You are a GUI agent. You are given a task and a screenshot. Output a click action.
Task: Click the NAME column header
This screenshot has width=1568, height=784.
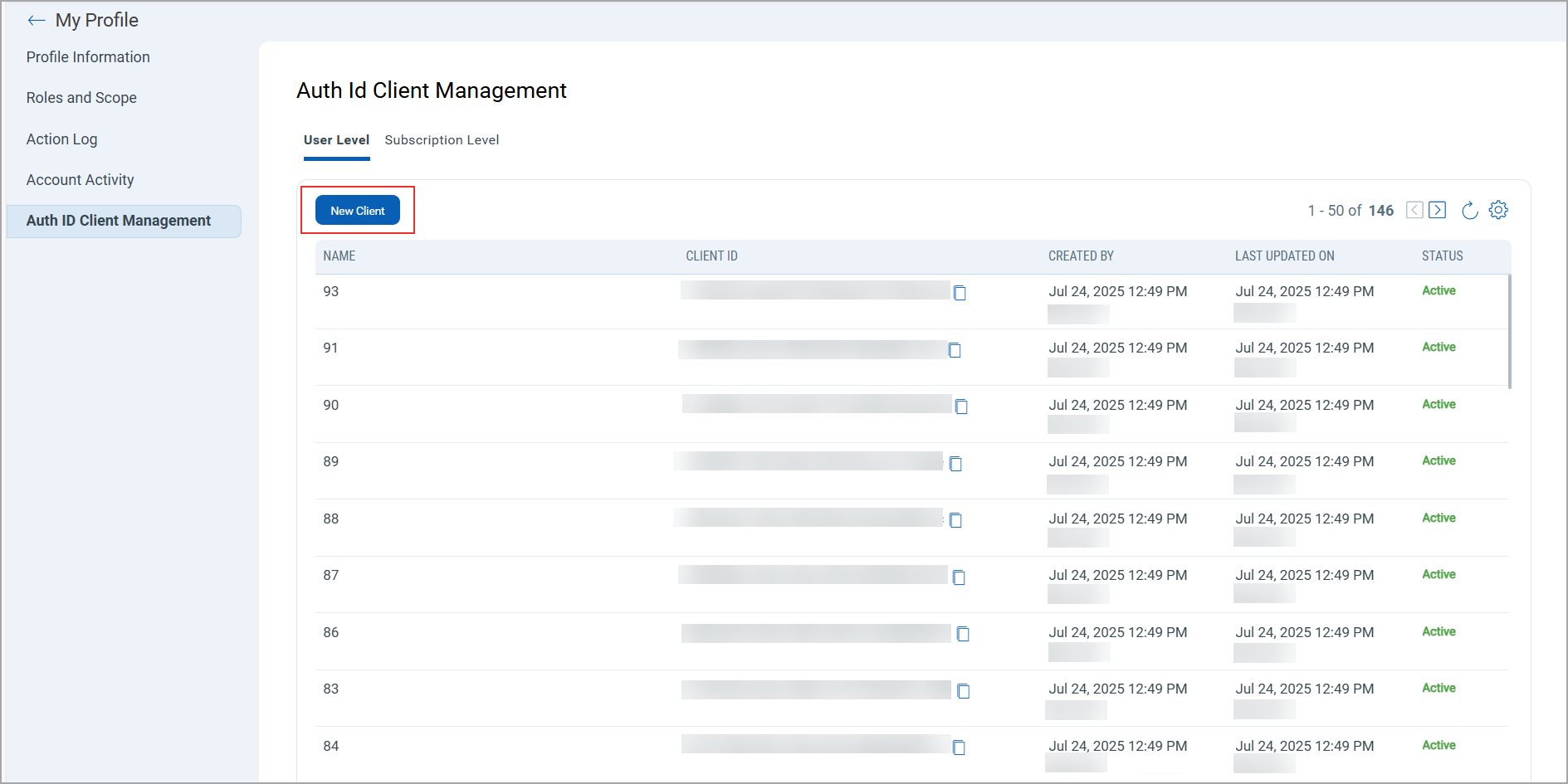pos(339,256)
